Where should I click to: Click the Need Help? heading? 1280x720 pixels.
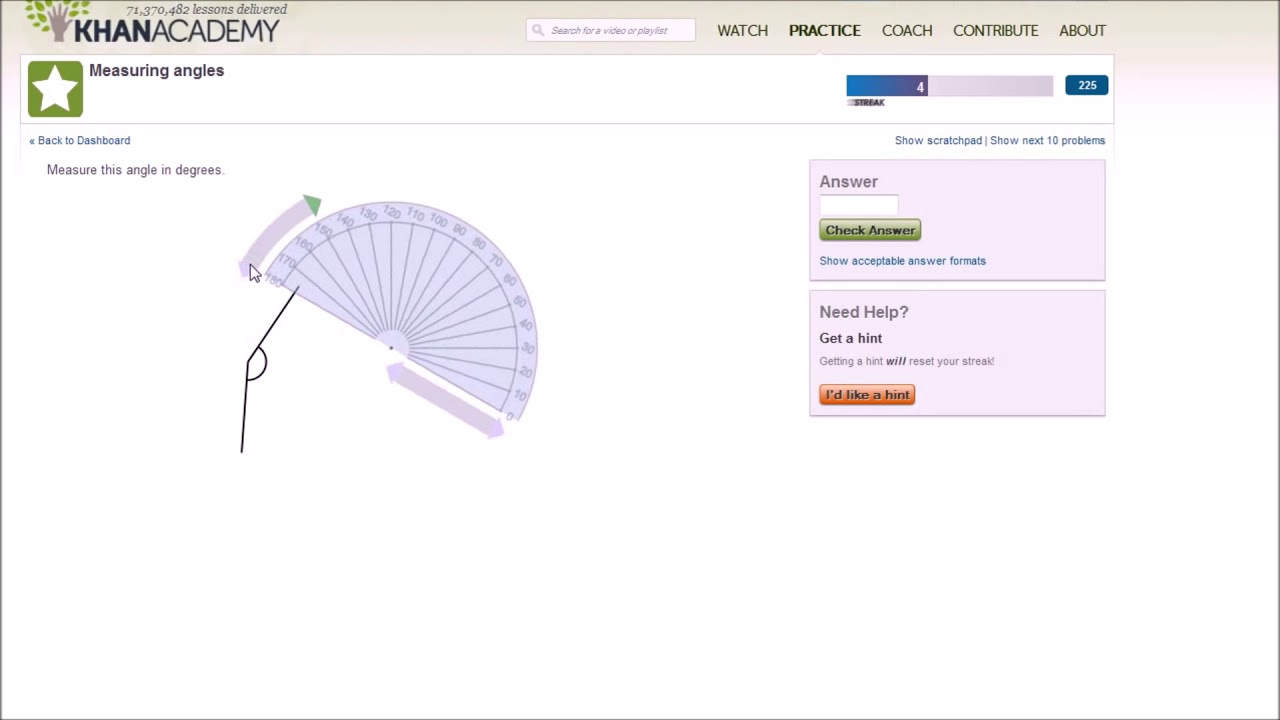click(x=864, y=312)
